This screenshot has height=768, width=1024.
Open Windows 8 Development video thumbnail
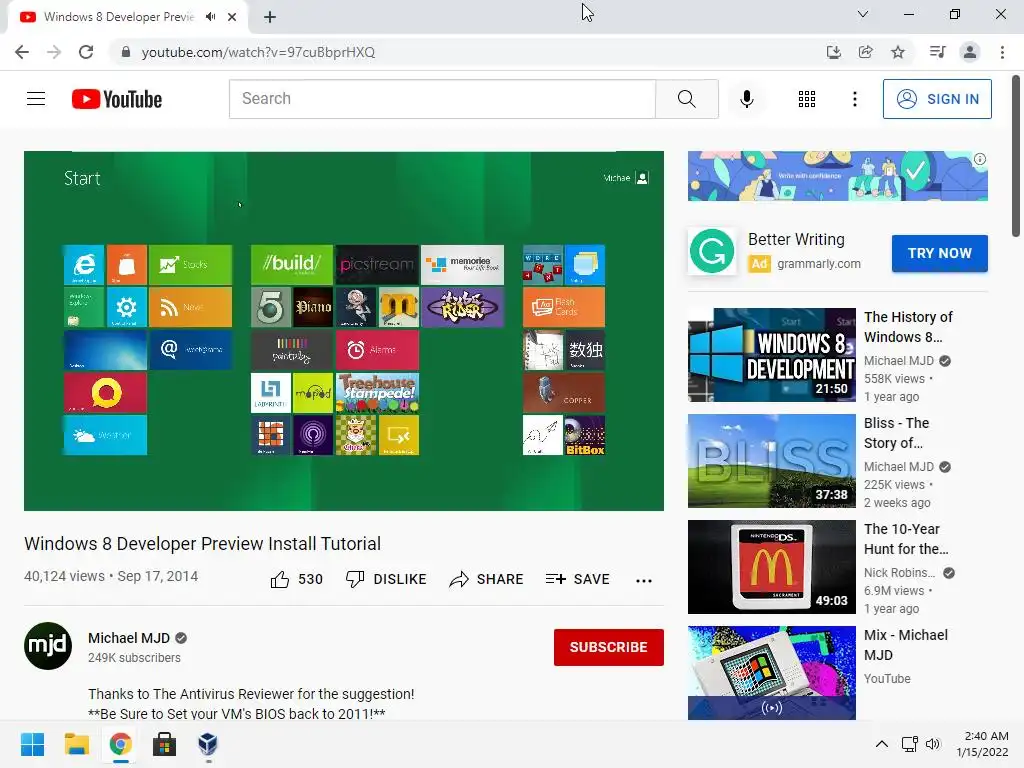[771, 355]
